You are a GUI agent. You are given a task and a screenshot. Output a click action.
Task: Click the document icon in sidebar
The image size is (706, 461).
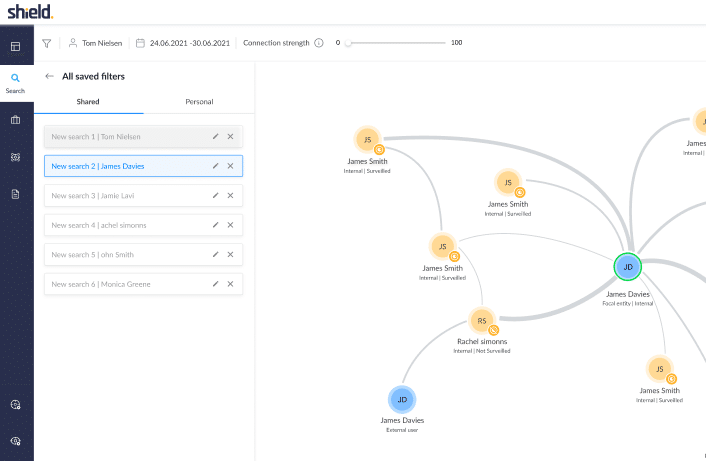coord(16,194)
